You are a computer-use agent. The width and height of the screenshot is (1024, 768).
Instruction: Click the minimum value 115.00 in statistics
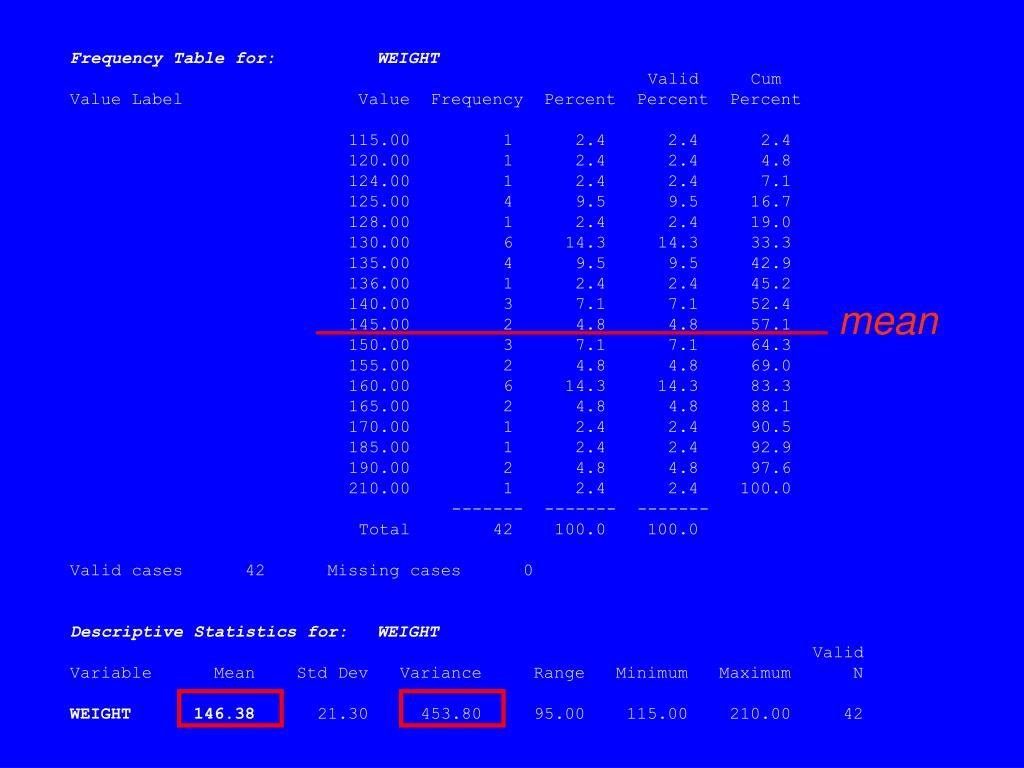coord(657,714)
